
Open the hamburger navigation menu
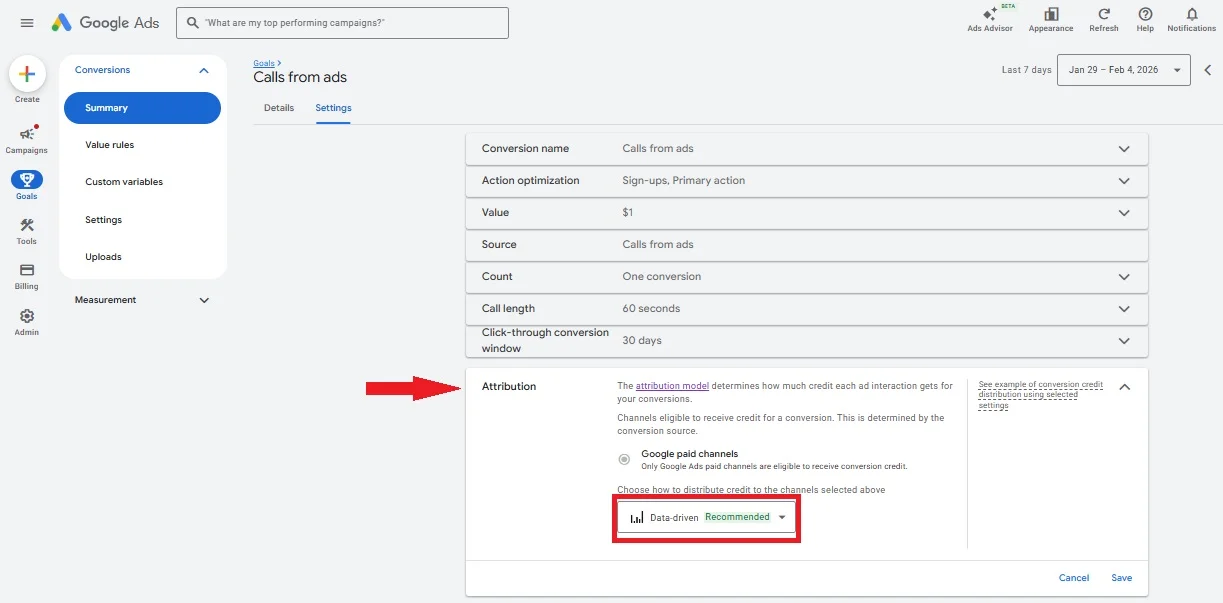coord(26,22)
